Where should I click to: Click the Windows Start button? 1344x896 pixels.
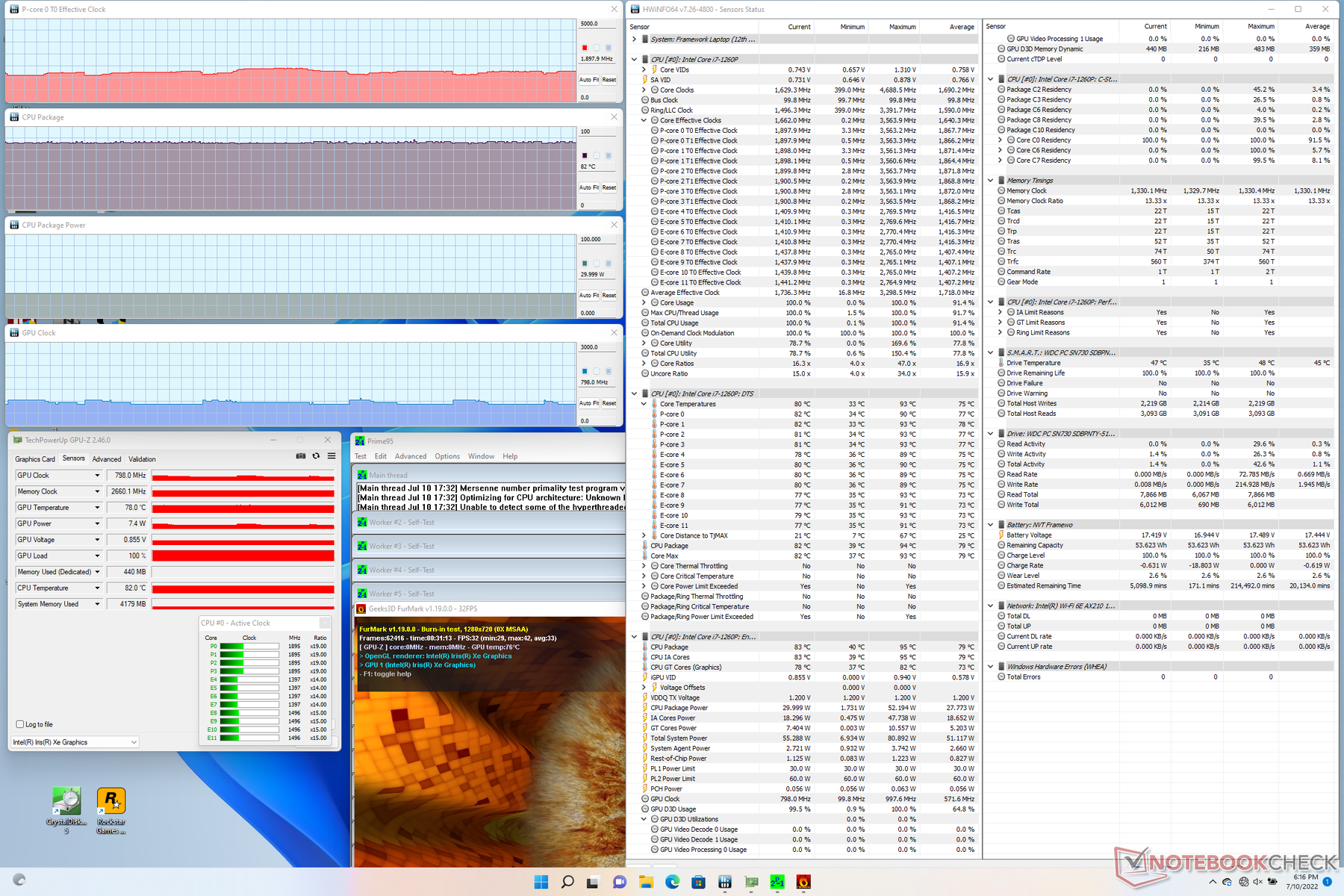(541, 883)
